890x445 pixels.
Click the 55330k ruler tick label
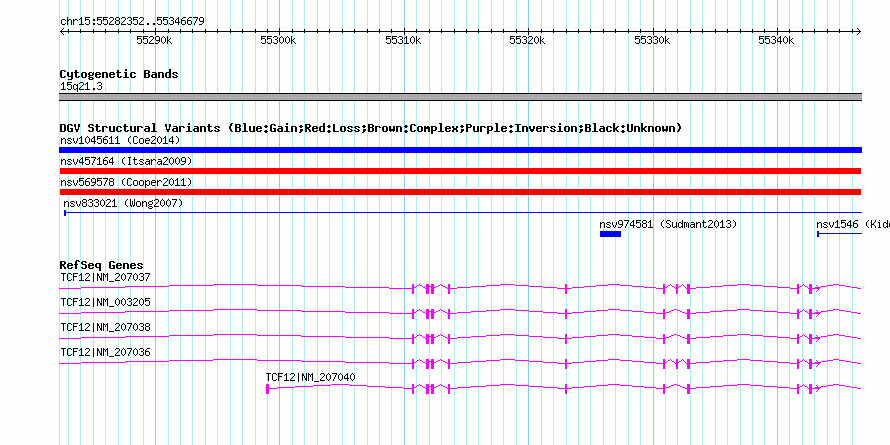click(652, 41)
